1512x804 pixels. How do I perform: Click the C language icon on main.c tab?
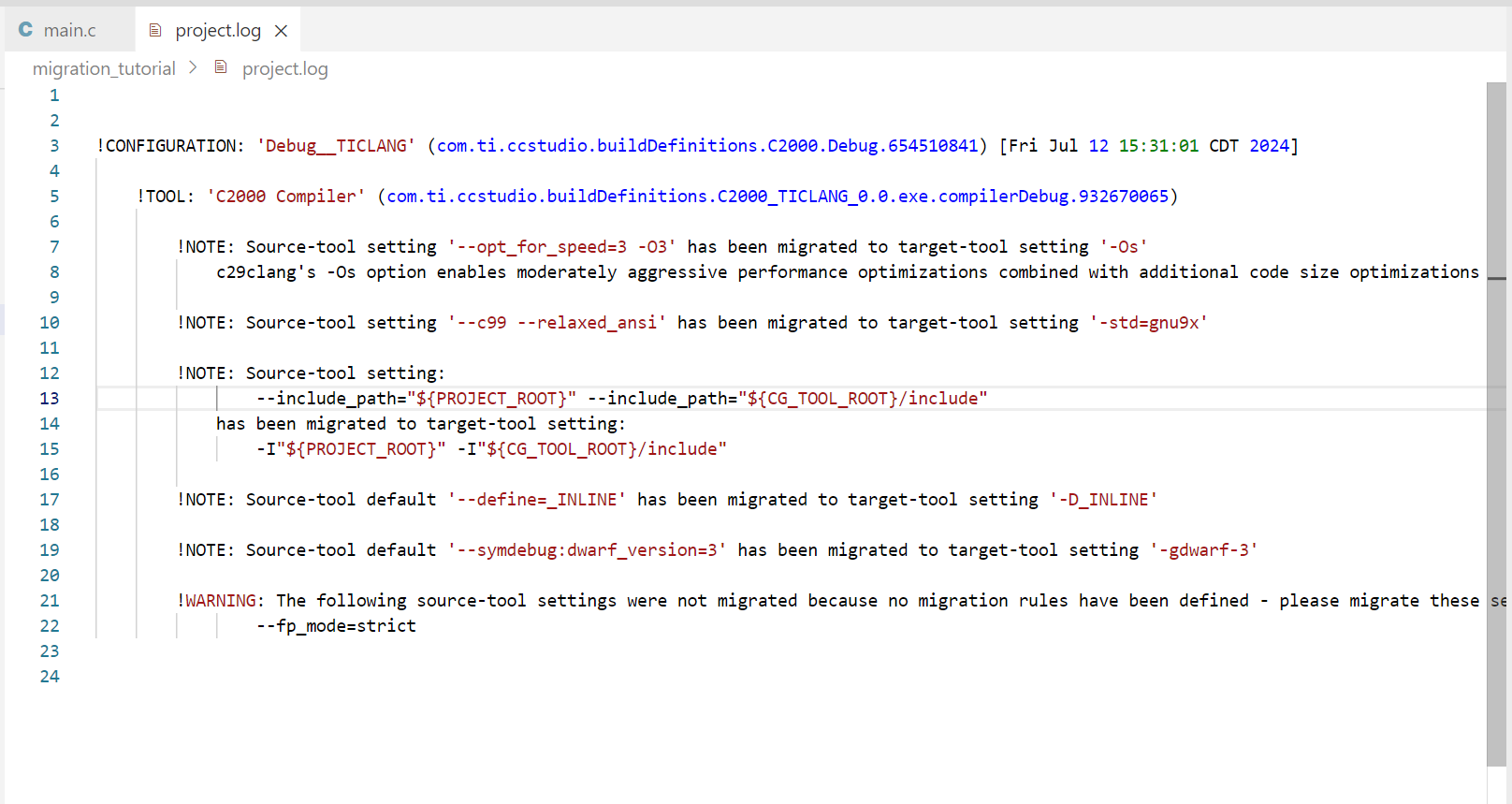pos(25,30)
